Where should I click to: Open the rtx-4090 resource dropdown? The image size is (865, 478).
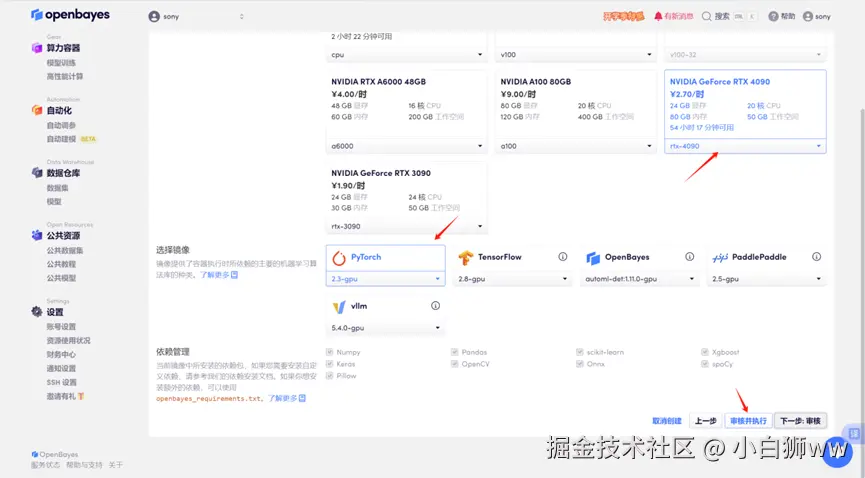pyautogui.click(x=745, y=146)
